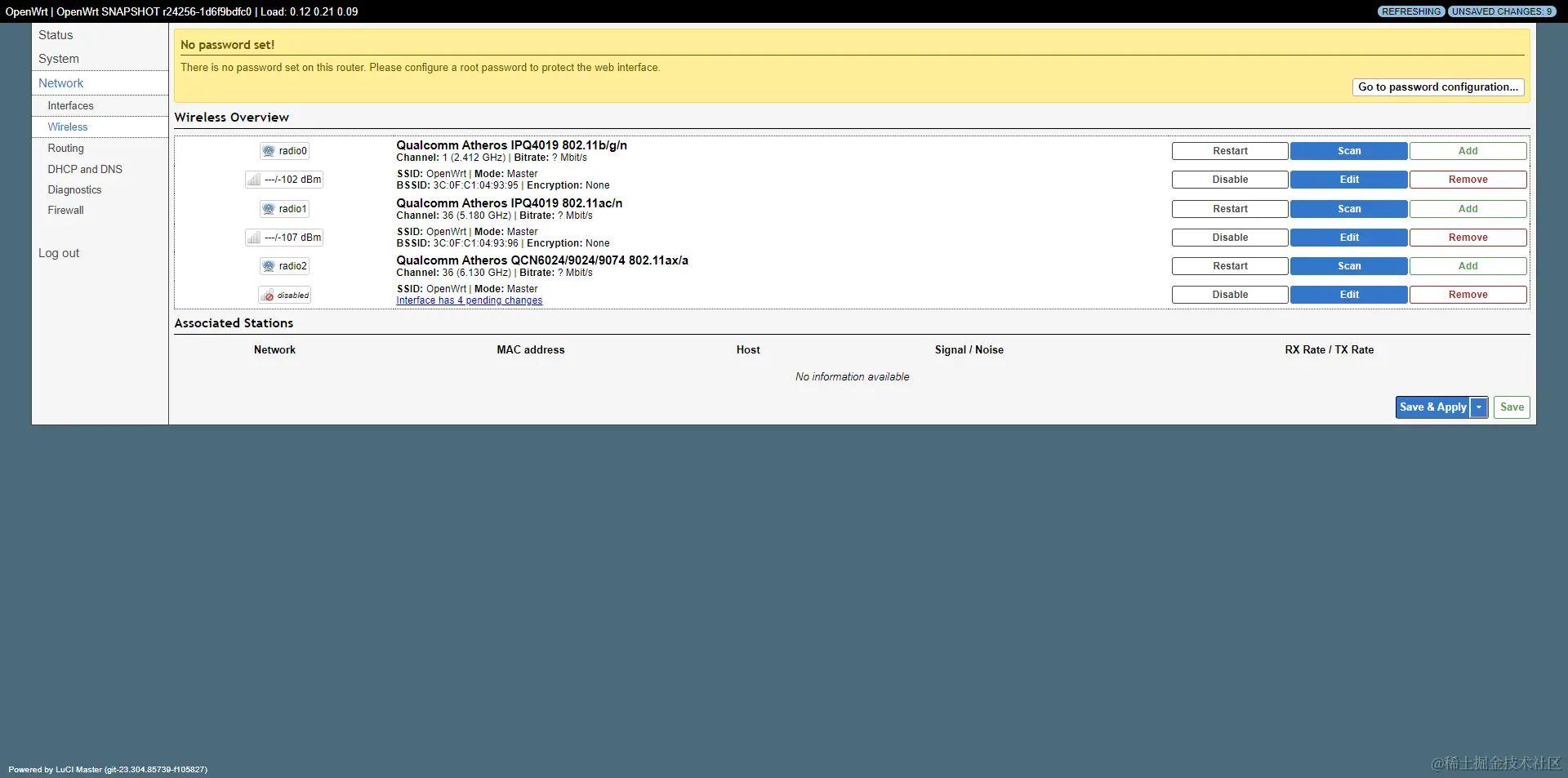Image resolution: width=1568 pixels, height=778 pixels.
Task: Open the Diagnostics page
Action: click(74, 190)
